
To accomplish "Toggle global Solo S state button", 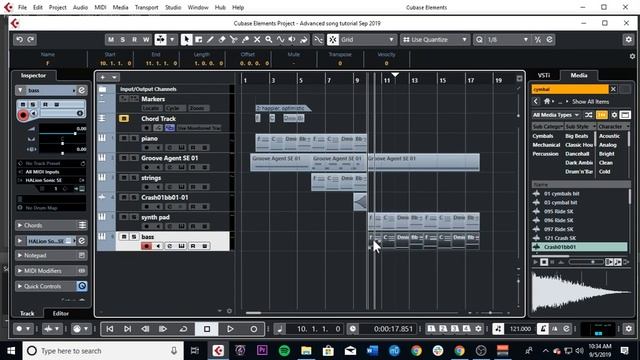I will coord(122,40).
